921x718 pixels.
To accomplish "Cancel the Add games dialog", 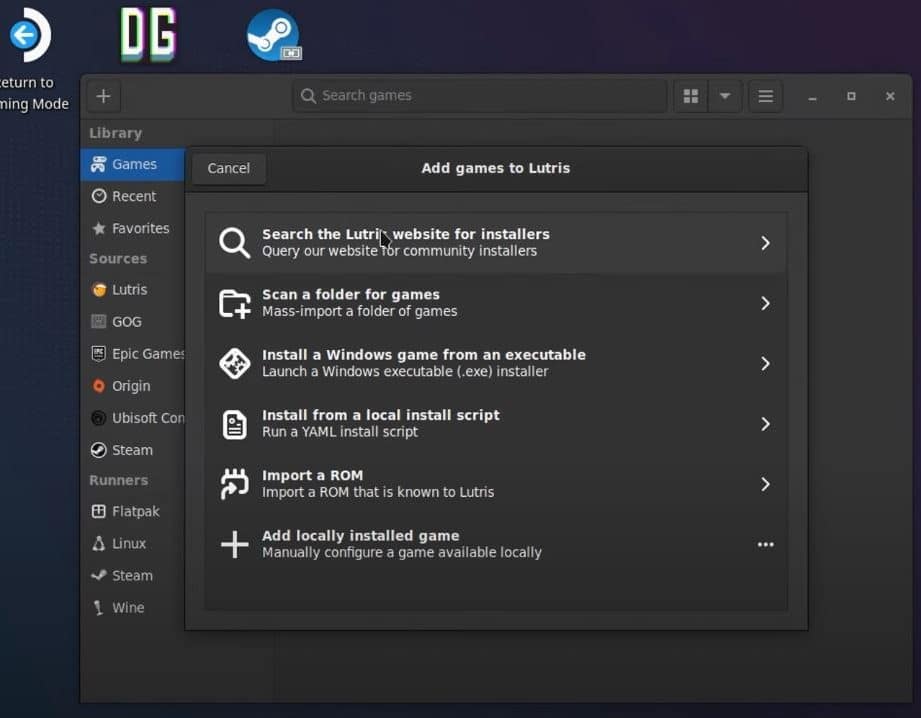I will [x=228, y=169].
